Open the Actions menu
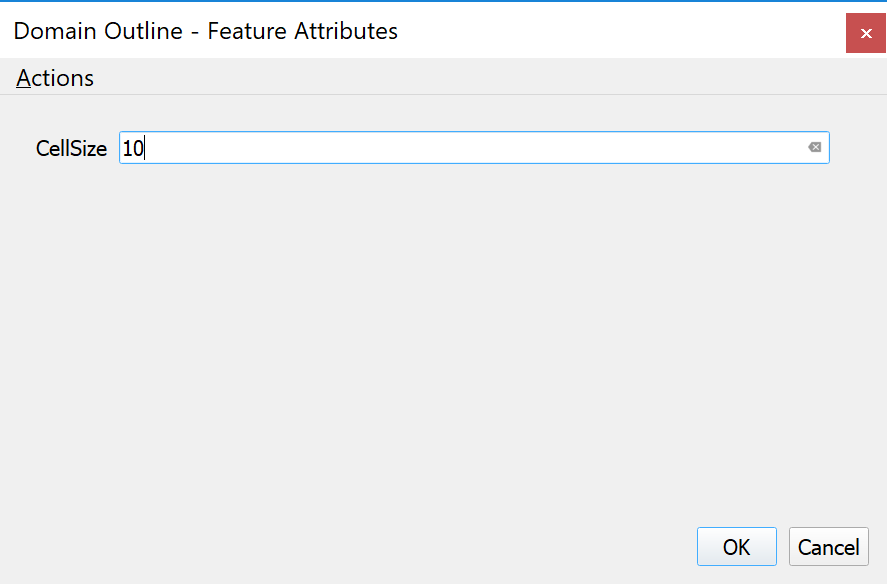Screen dimensions: 887x584 (55, 78)
